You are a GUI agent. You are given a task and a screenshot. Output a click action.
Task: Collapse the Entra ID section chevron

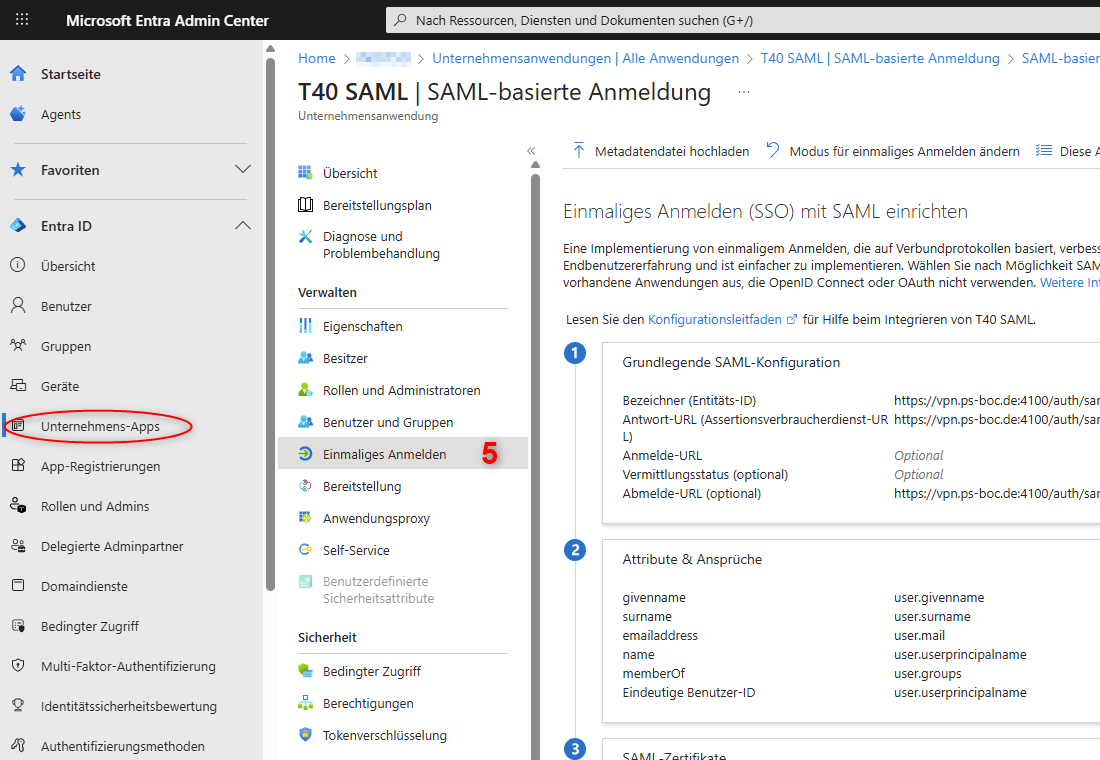click(243, 225)
